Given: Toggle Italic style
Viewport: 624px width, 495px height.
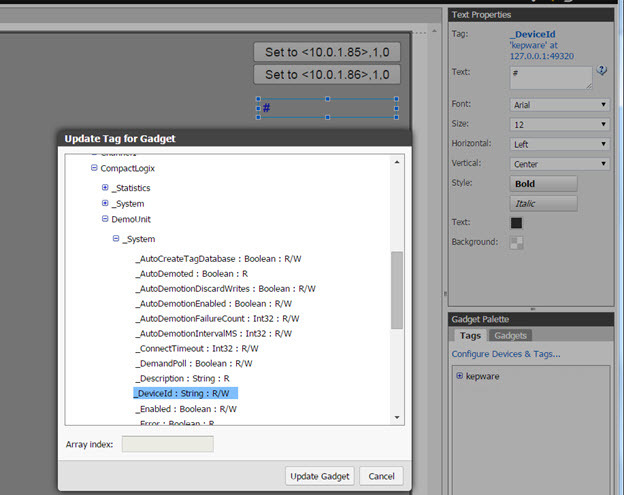Looking at the screenshot, I should (x=544, y=203).
